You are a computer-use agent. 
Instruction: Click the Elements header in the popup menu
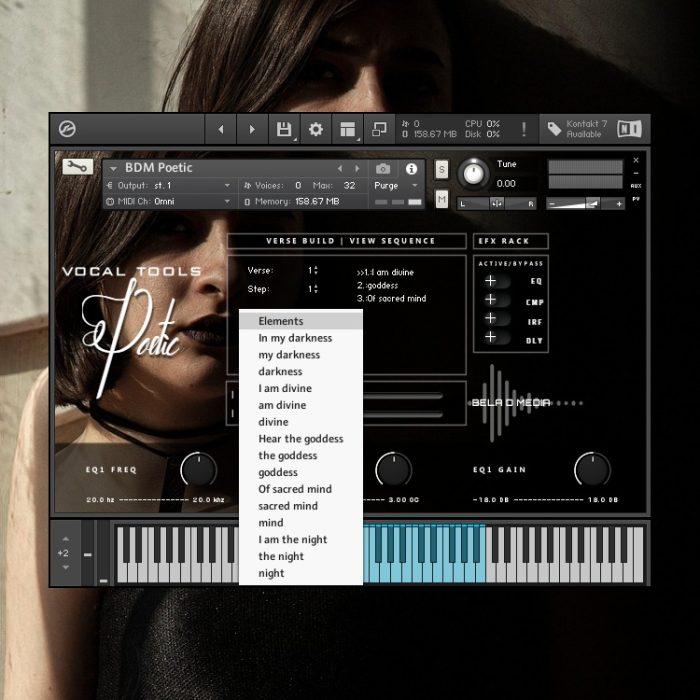pos(300,321)
